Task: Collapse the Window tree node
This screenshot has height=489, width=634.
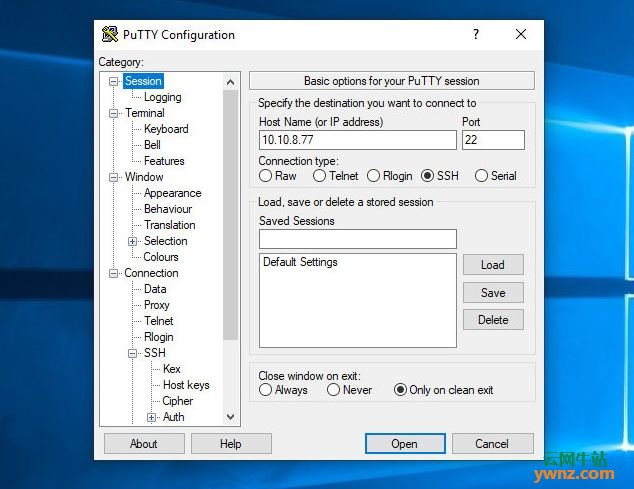Action: click(114, 178)
